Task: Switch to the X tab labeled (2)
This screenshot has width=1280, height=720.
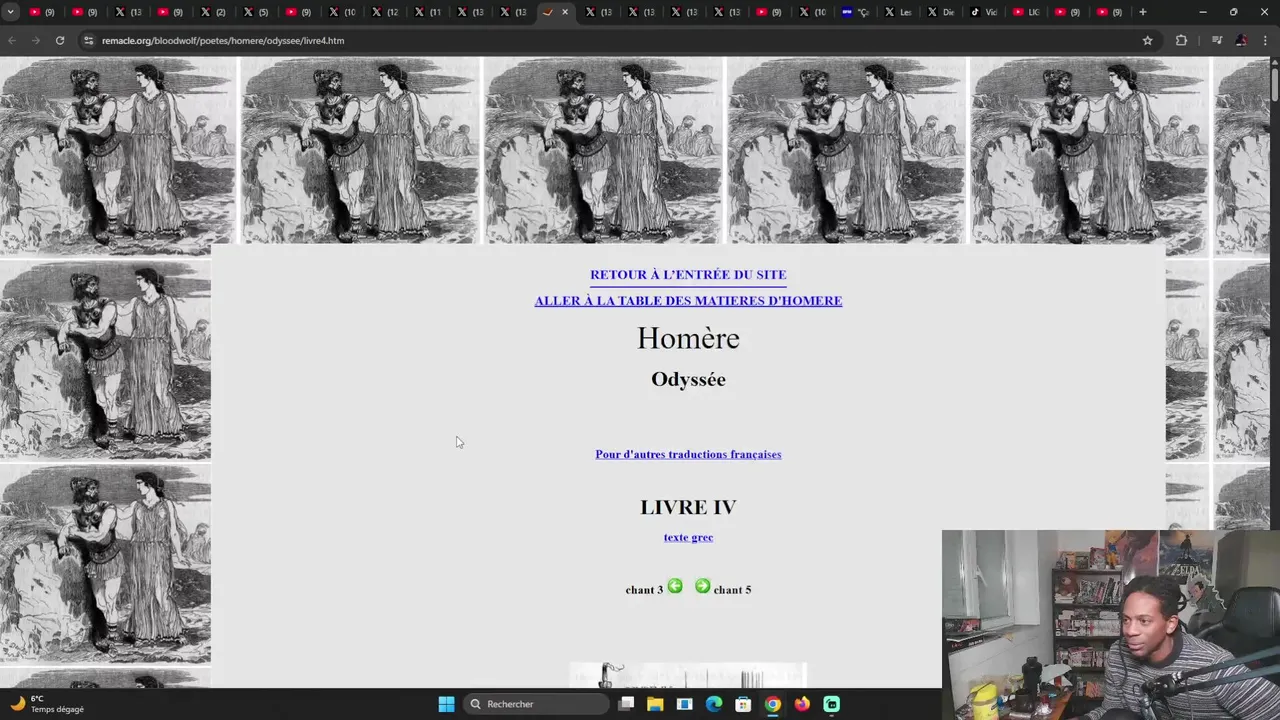Action: click(x=212, y=12)
